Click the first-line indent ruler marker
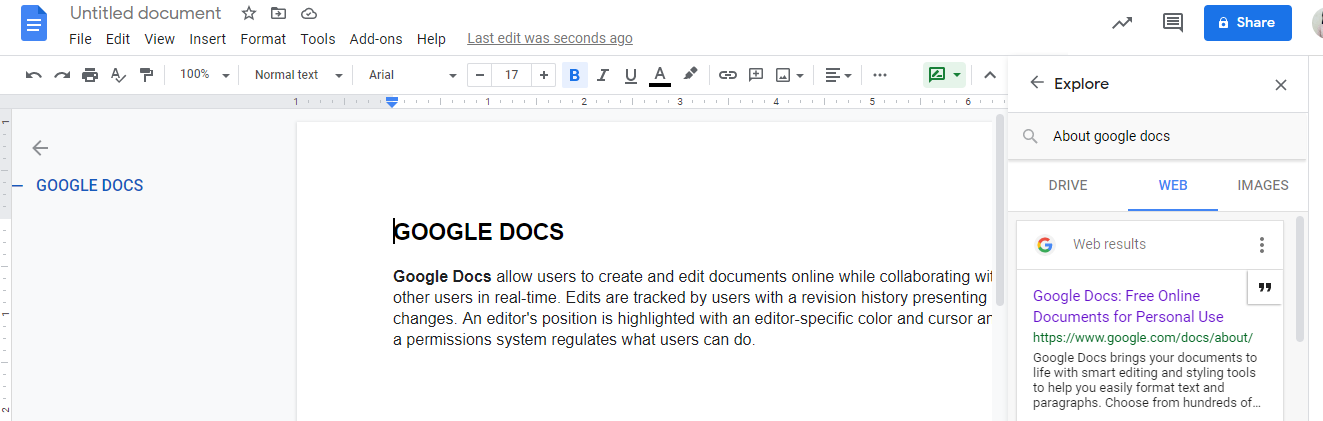The image size is (1323, 421). point(392,98)
